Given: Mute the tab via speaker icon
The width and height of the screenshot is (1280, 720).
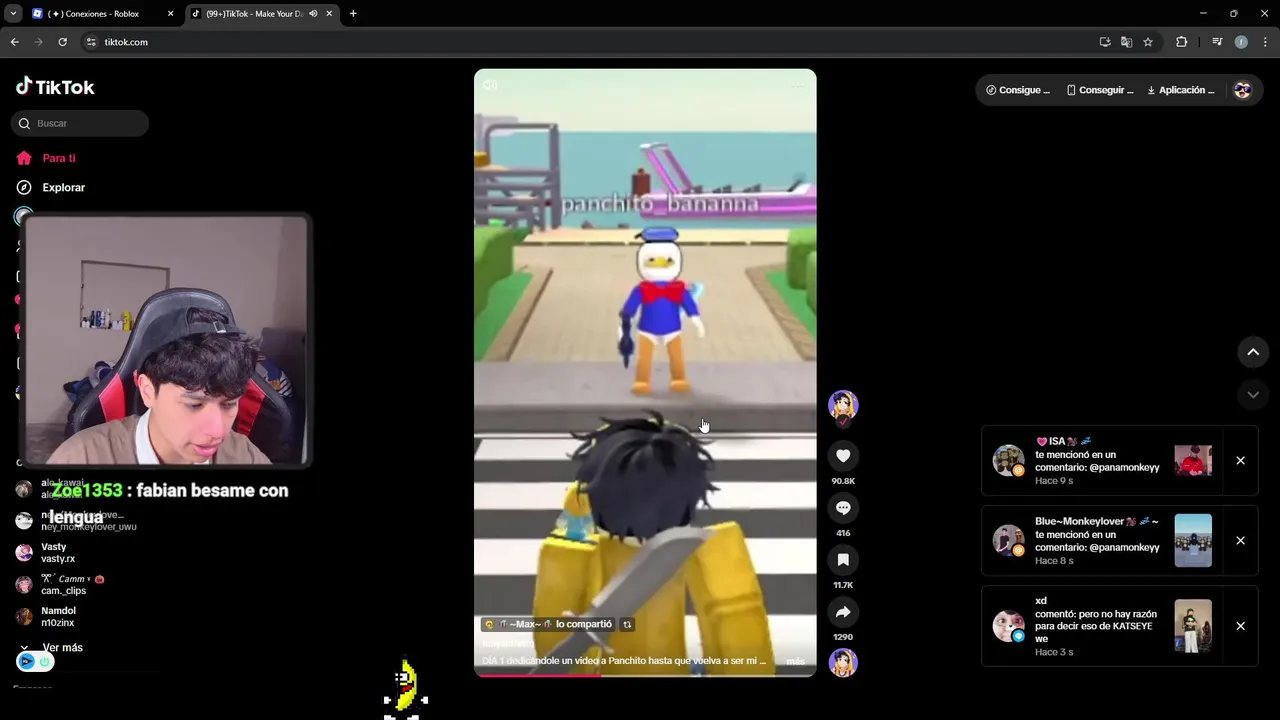Looking at the screenshot, I should (313, 14).
